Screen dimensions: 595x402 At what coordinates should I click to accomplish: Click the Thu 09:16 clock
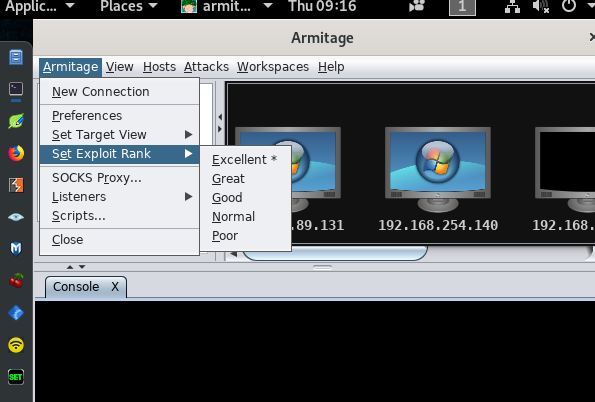pyautogui.click(x=322, y=6)
